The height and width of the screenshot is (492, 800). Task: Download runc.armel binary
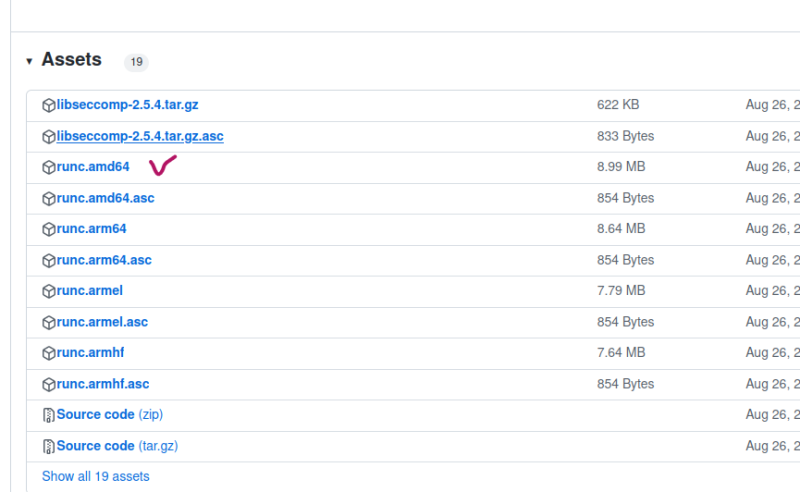pos(89,291)
